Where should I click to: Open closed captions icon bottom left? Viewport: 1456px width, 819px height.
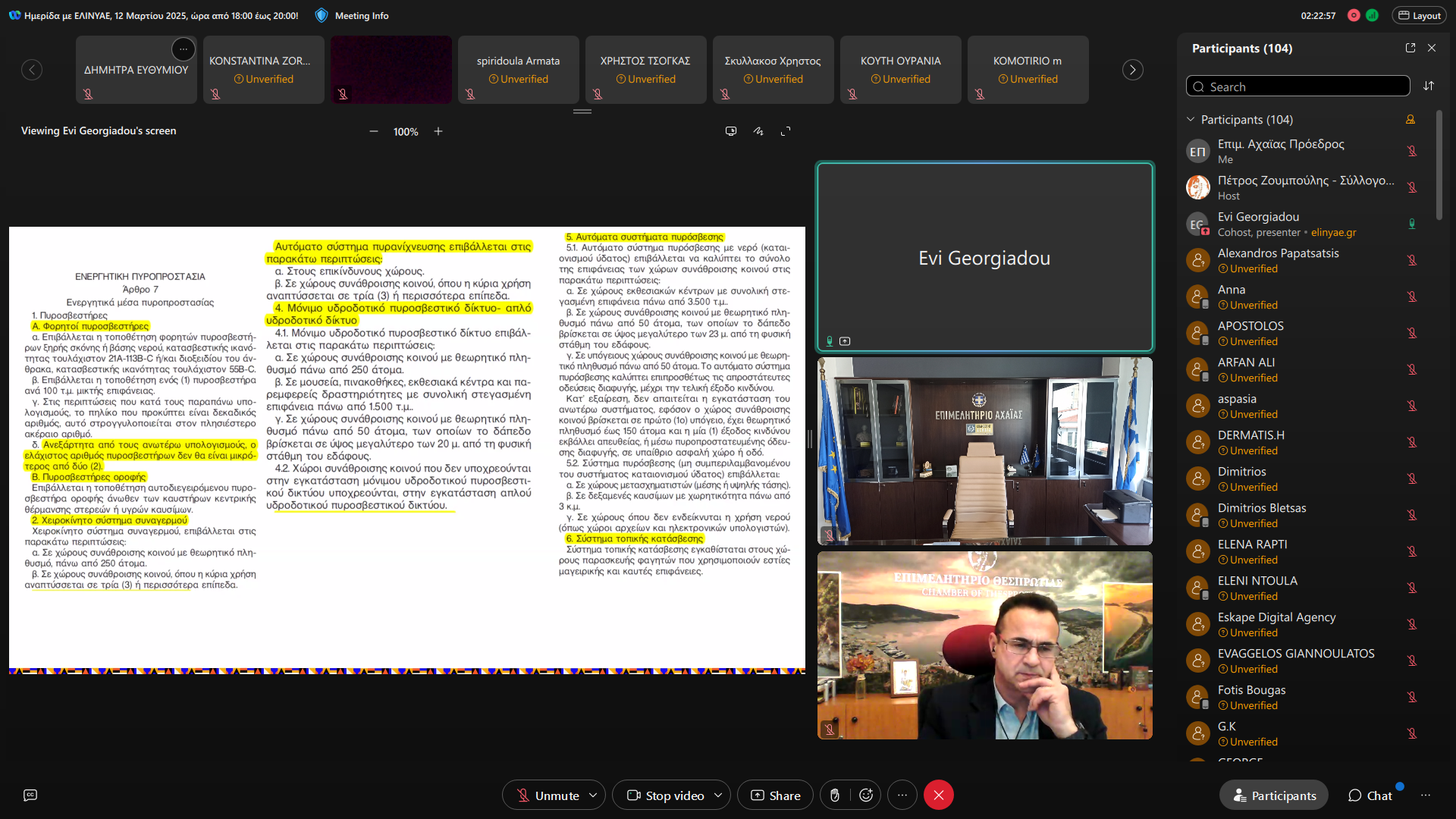[x=30, y=795]
